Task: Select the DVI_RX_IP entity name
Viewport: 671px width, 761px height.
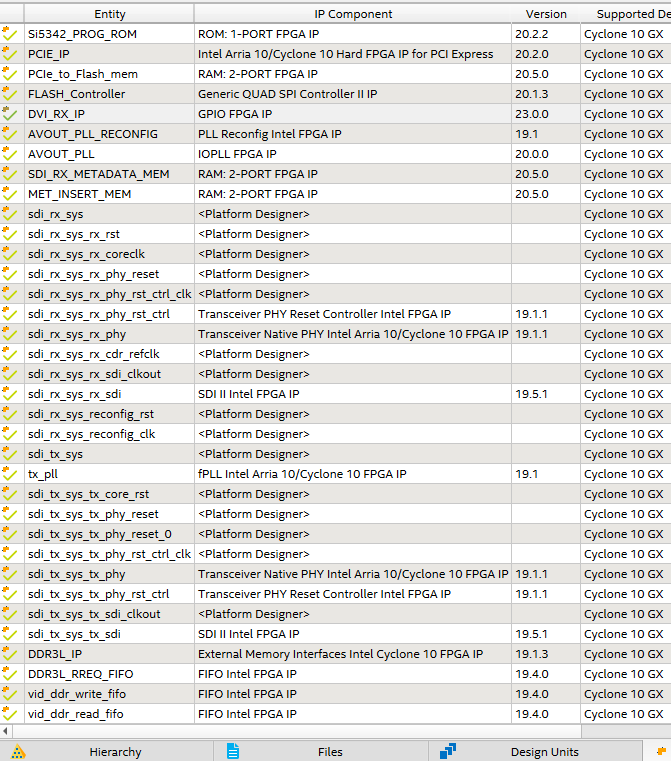Action: click(x=56, y=114)
